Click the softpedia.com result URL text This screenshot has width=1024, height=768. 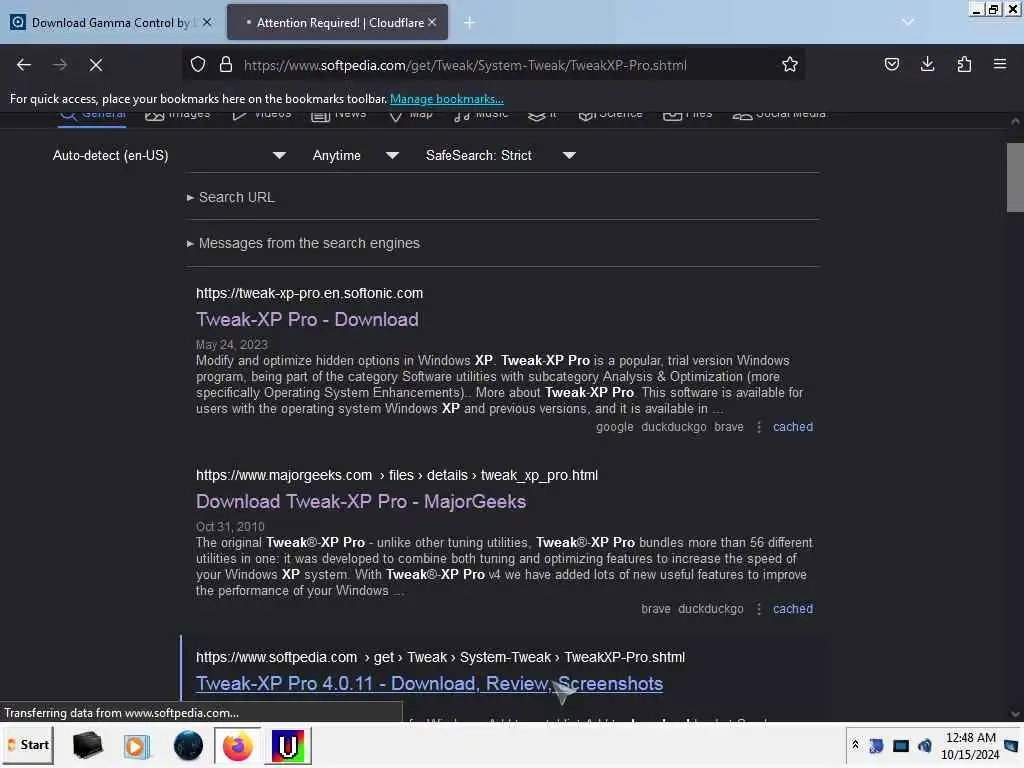click(440, 658)
